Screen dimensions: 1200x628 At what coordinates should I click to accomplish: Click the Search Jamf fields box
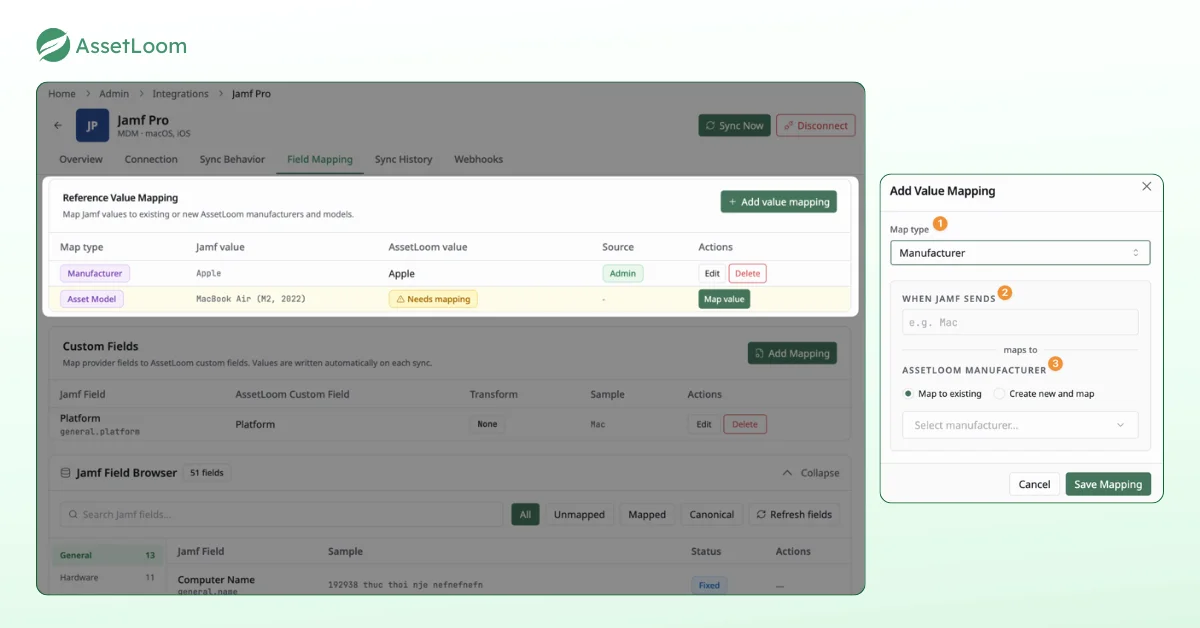pos(281,515)
